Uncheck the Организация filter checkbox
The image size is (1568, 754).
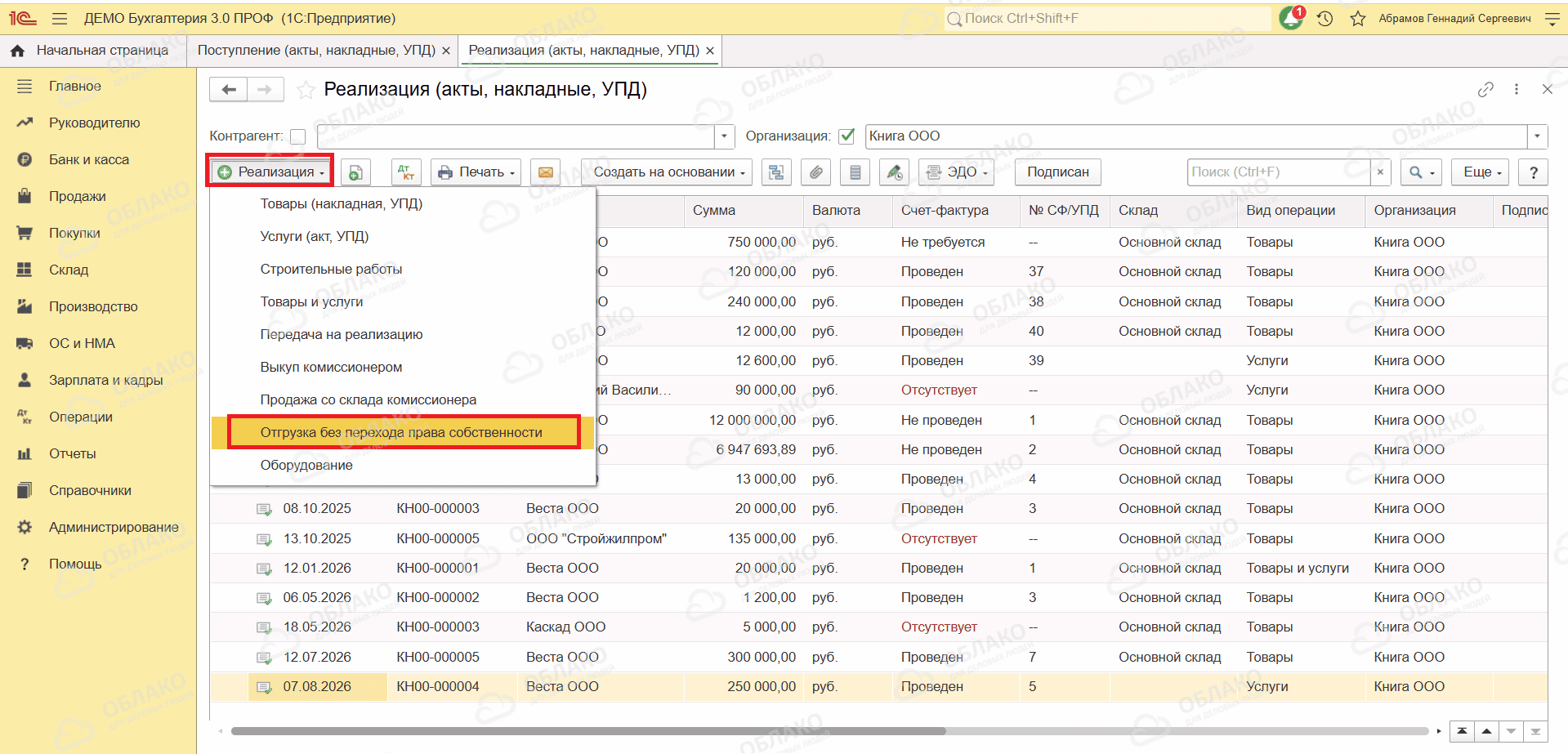[847, 136]
